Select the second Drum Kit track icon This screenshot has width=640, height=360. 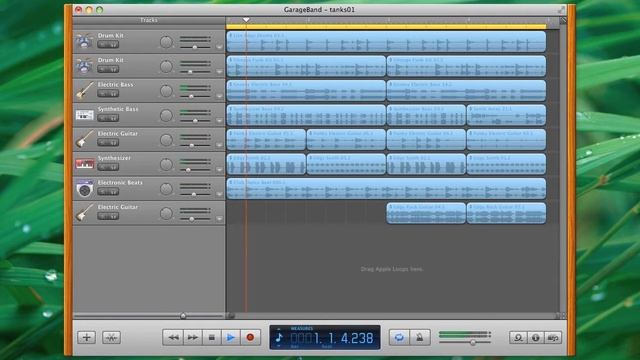(x=84, y=66)
